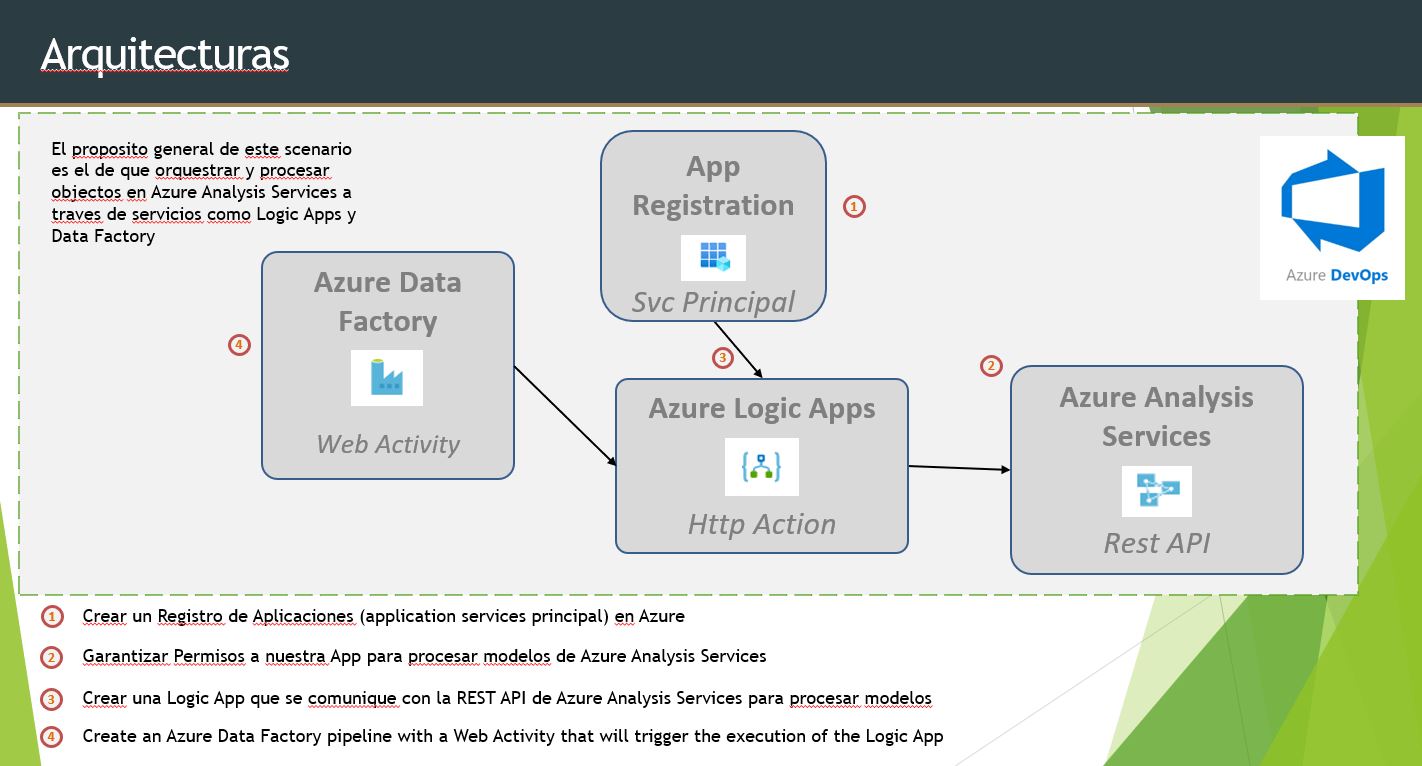This screenshot has height=766, width=1422.
Task: Click the Azure Data Factory factory icon
Action: click(386, 378)
